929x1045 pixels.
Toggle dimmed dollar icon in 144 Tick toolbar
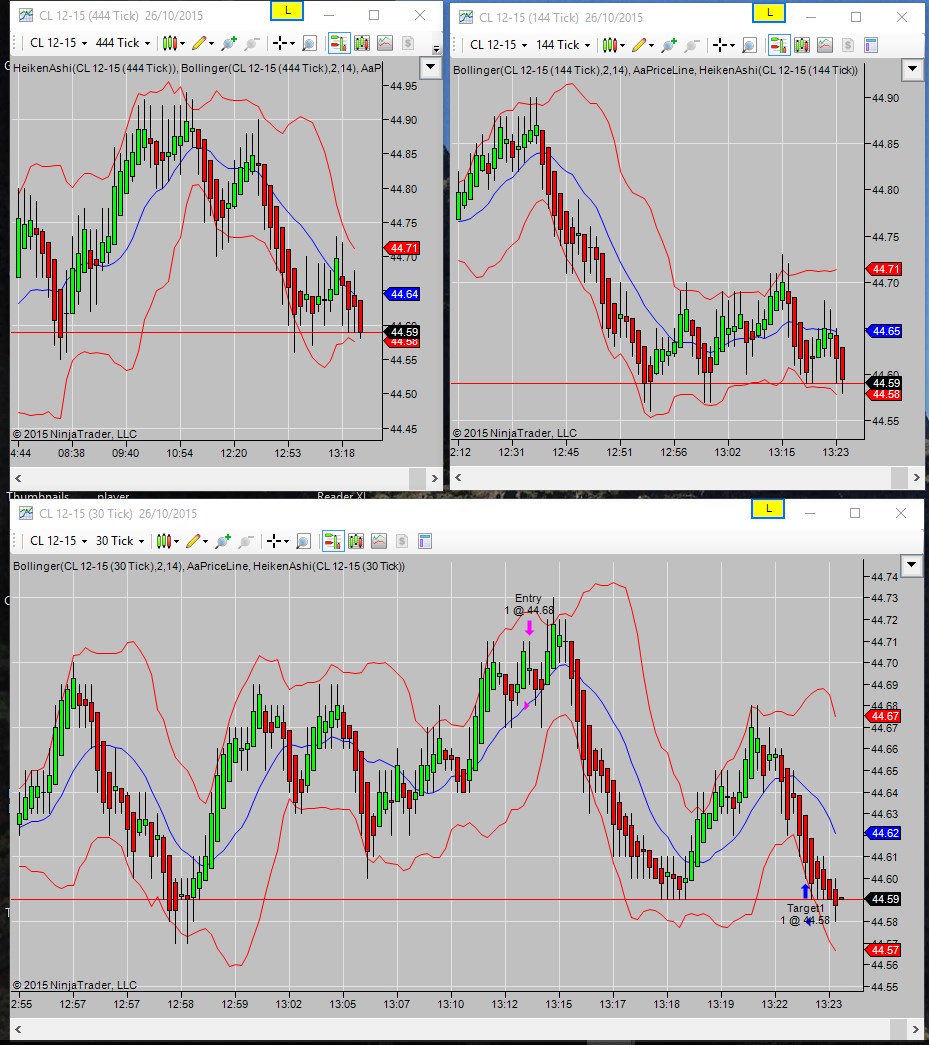tap(848, 45)
